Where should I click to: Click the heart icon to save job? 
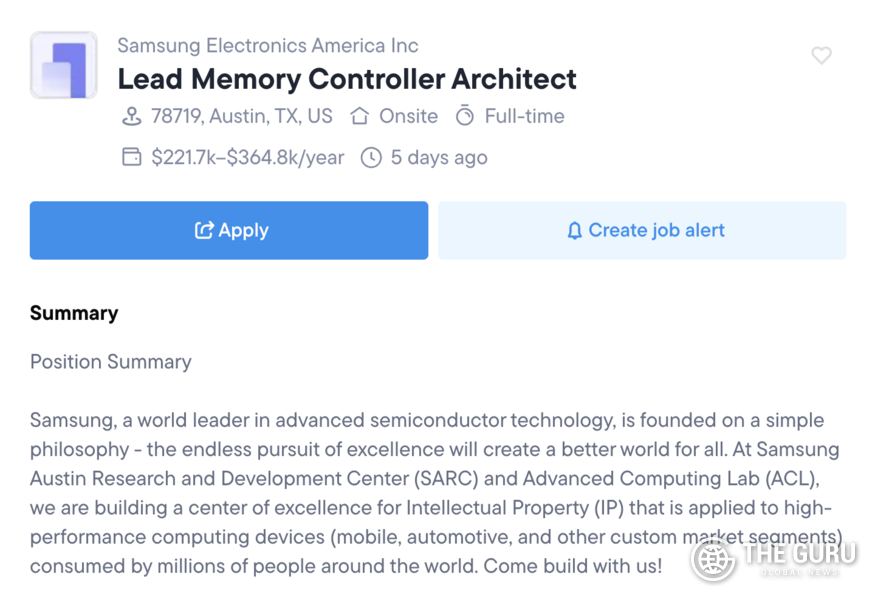[821, 56]
